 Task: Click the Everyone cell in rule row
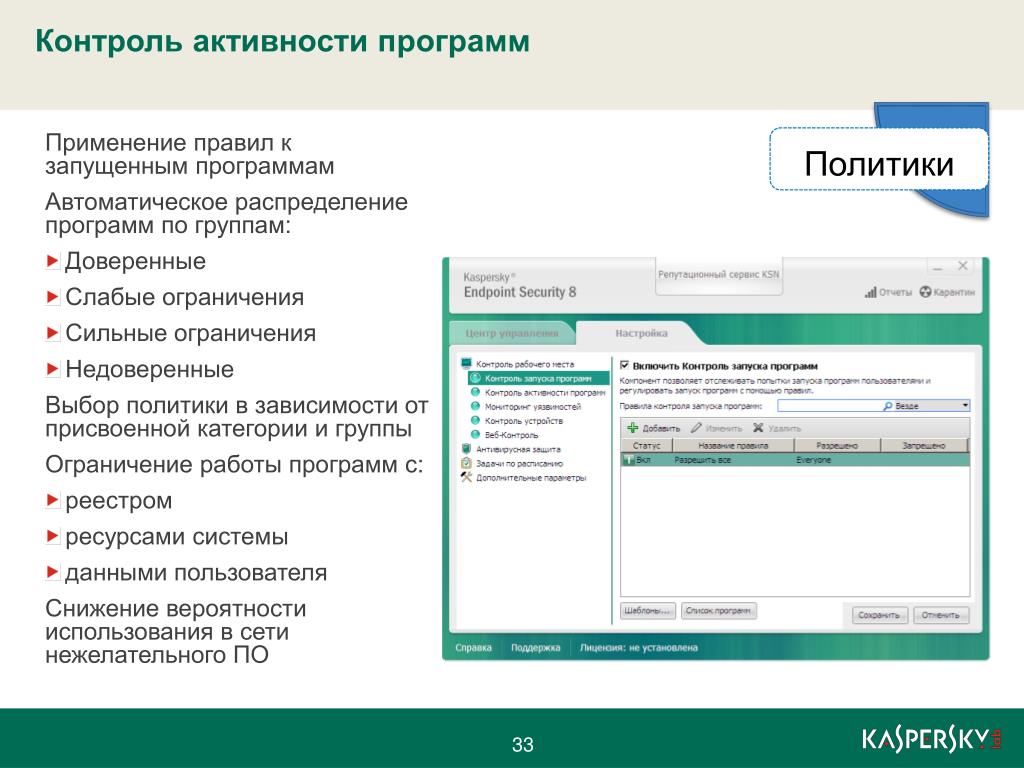point(813,460)
